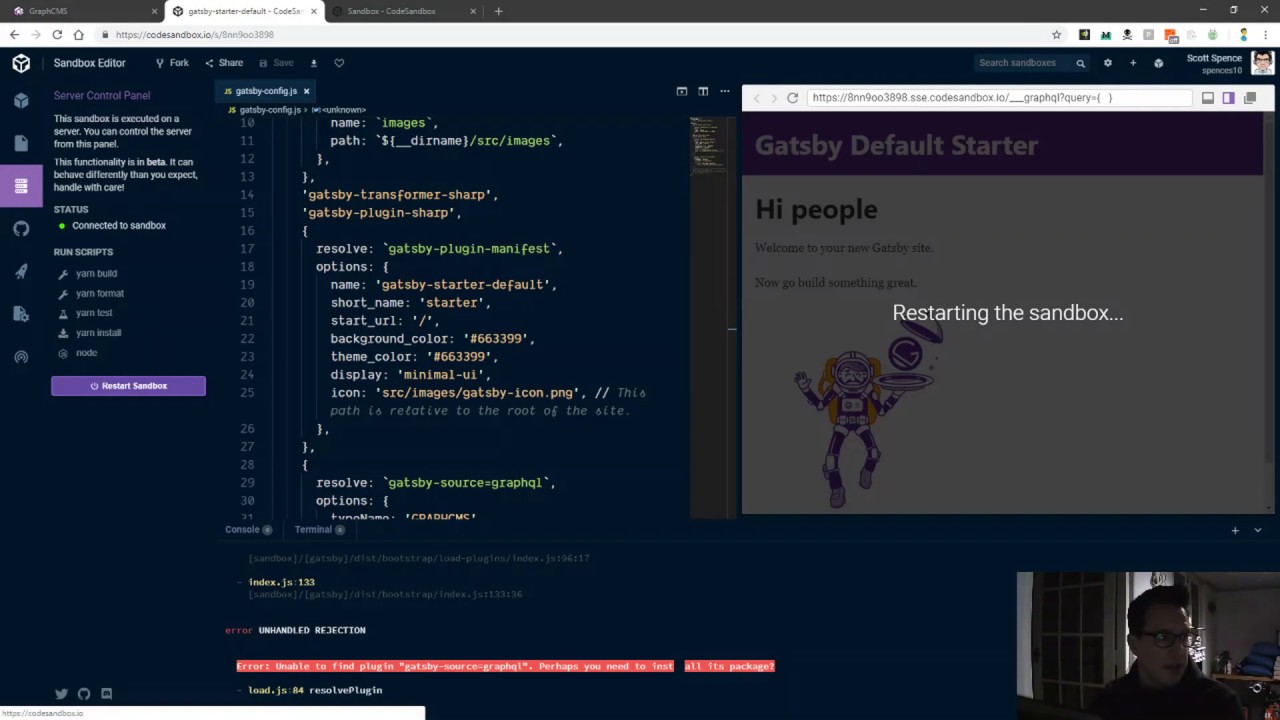Image resolution: width=1280 pixels, height=720 pixels.
Task: Open the File Explorer sidebar icon
Action: pyautogui.click(x=21, y=143)
